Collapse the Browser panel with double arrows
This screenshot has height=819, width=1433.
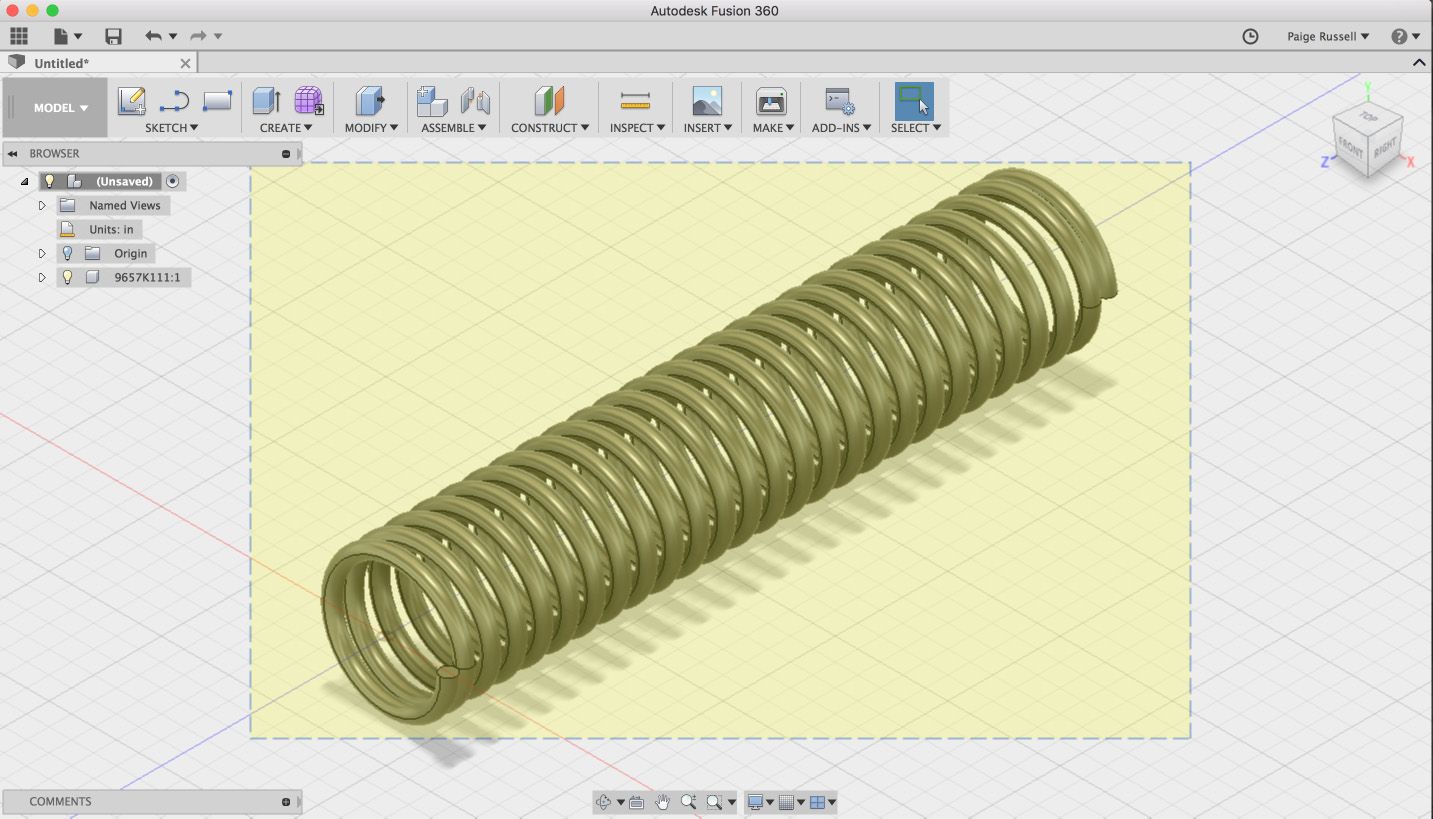pyautogui.click(x=13, y=154)
